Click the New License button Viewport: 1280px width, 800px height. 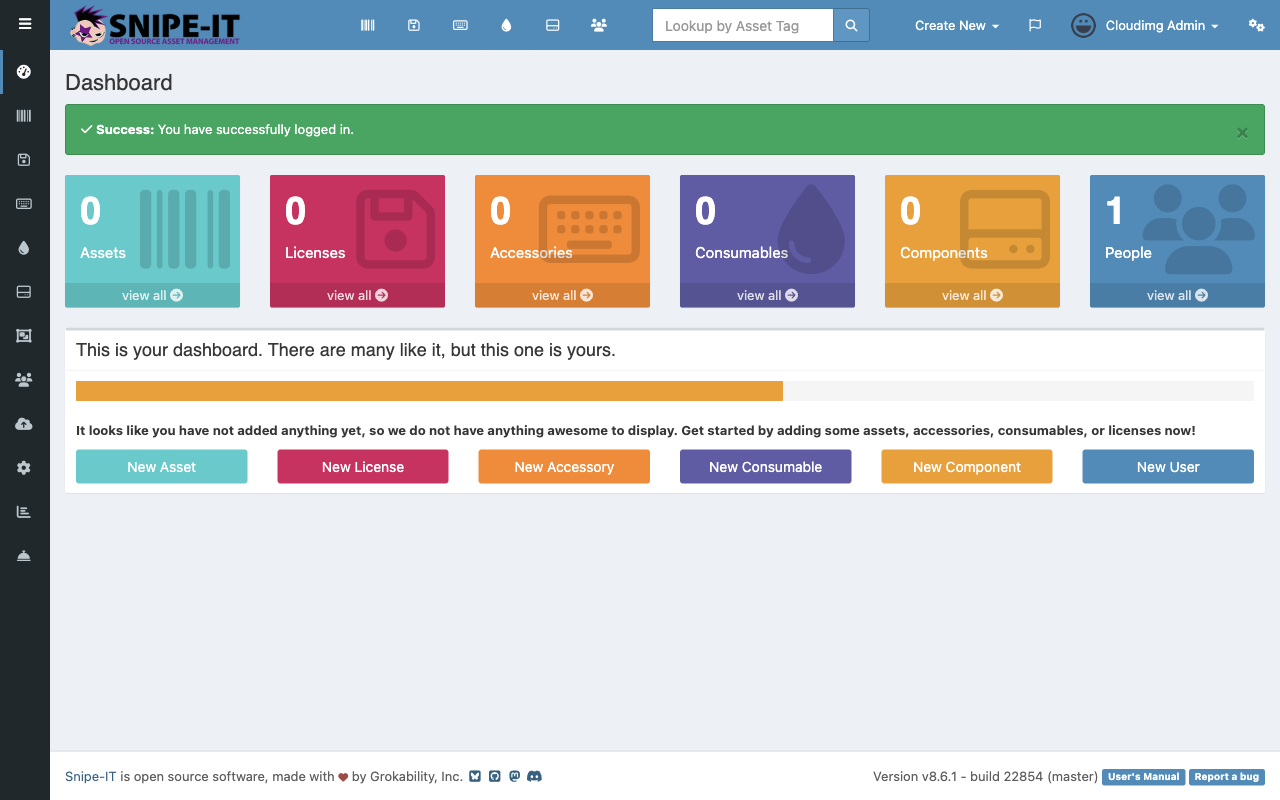coord(363,467)
